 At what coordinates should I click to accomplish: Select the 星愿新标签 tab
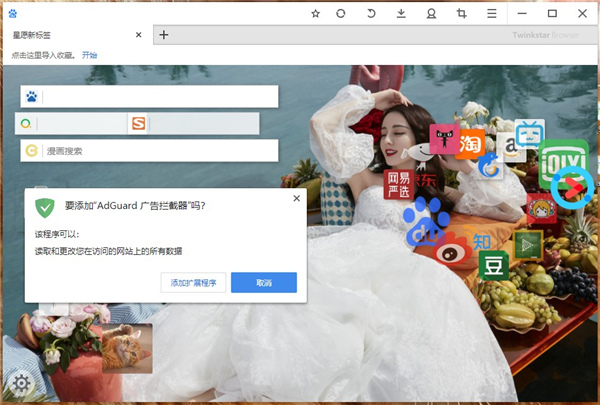[70, 35]
